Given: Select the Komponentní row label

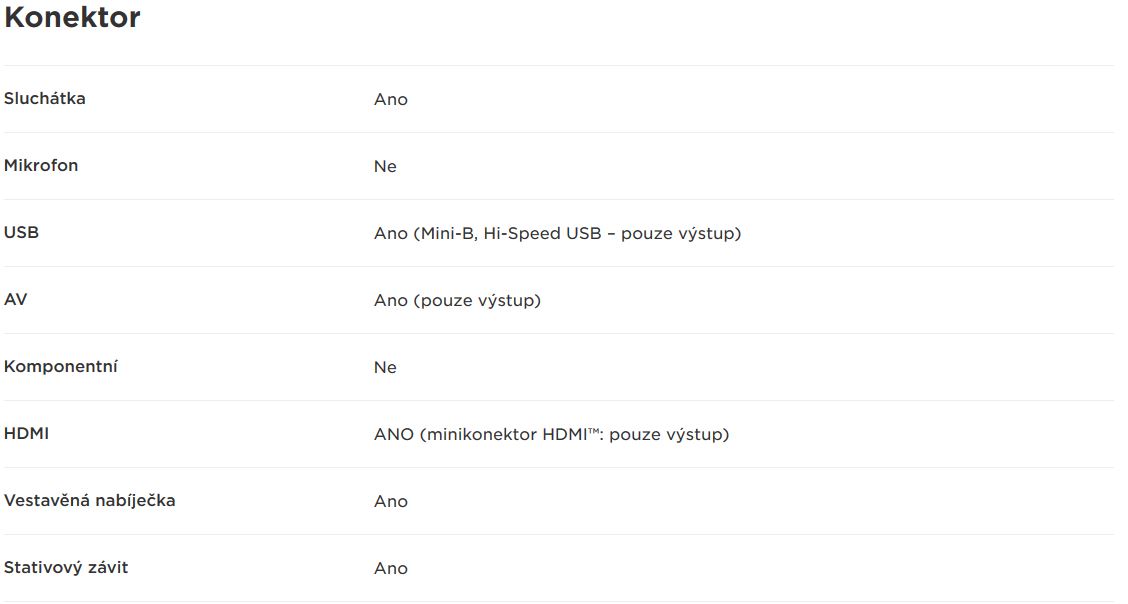Looking at the screenshot, I should [x=60, y=367].
